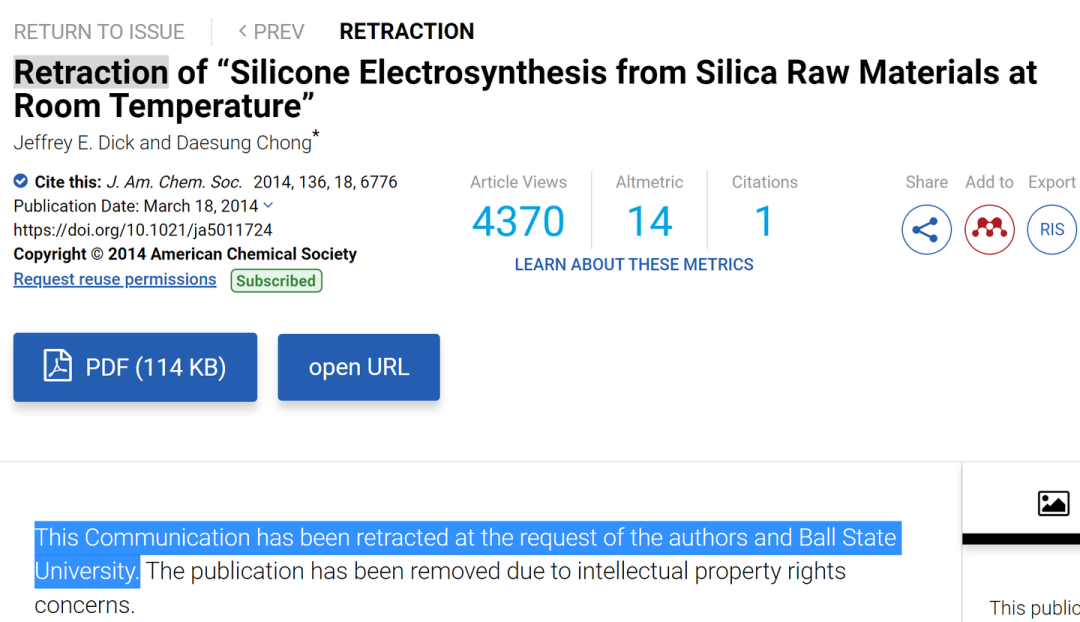Click the PDF document icon
This screenshot has height=622, width=1080.
58,365
